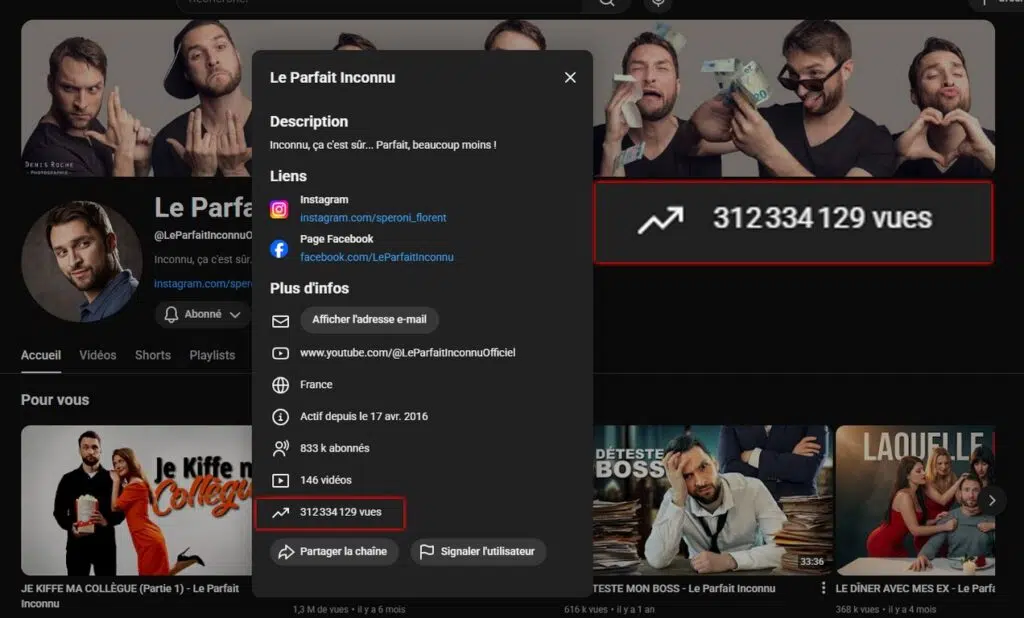The image size is (1024, 618).
Task: Open the instagram.com/speroni_florent link
Action: pos(373,217)
